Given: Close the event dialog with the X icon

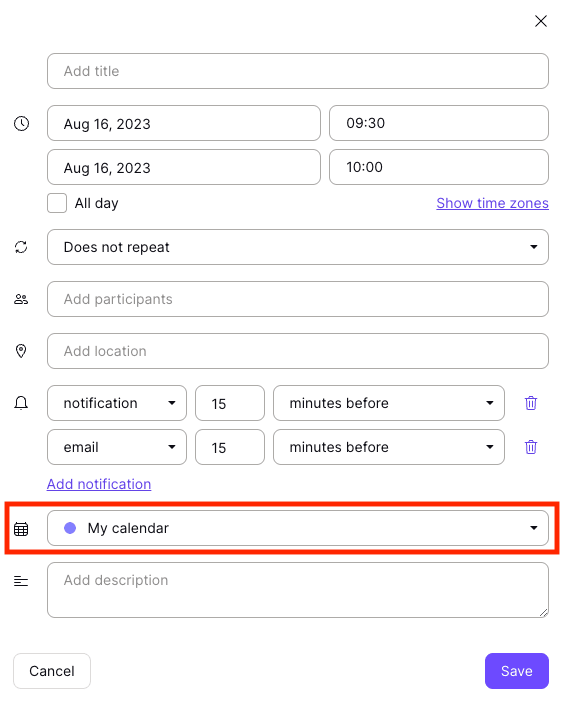Looking at the screenshot, I should pos(540,21).
